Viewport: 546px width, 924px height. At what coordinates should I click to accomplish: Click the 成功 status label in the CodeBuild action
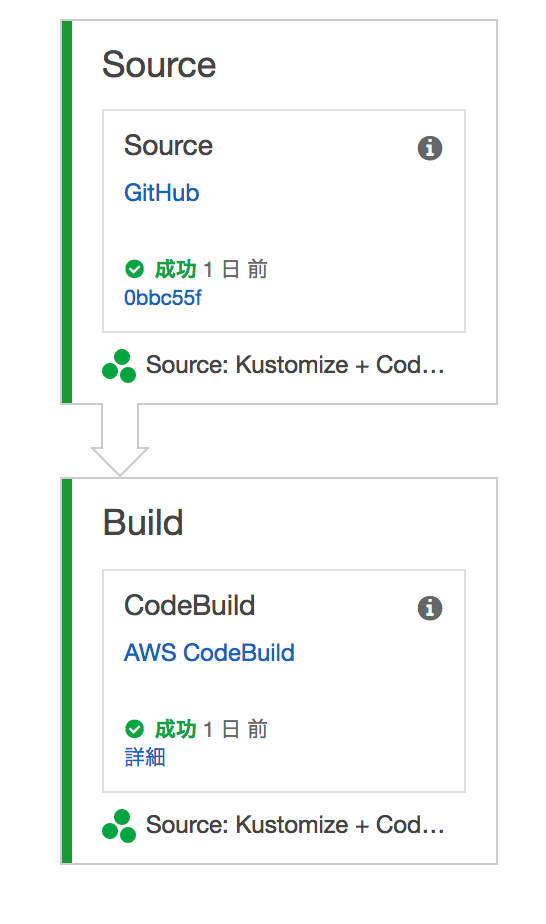click(175, 729)
